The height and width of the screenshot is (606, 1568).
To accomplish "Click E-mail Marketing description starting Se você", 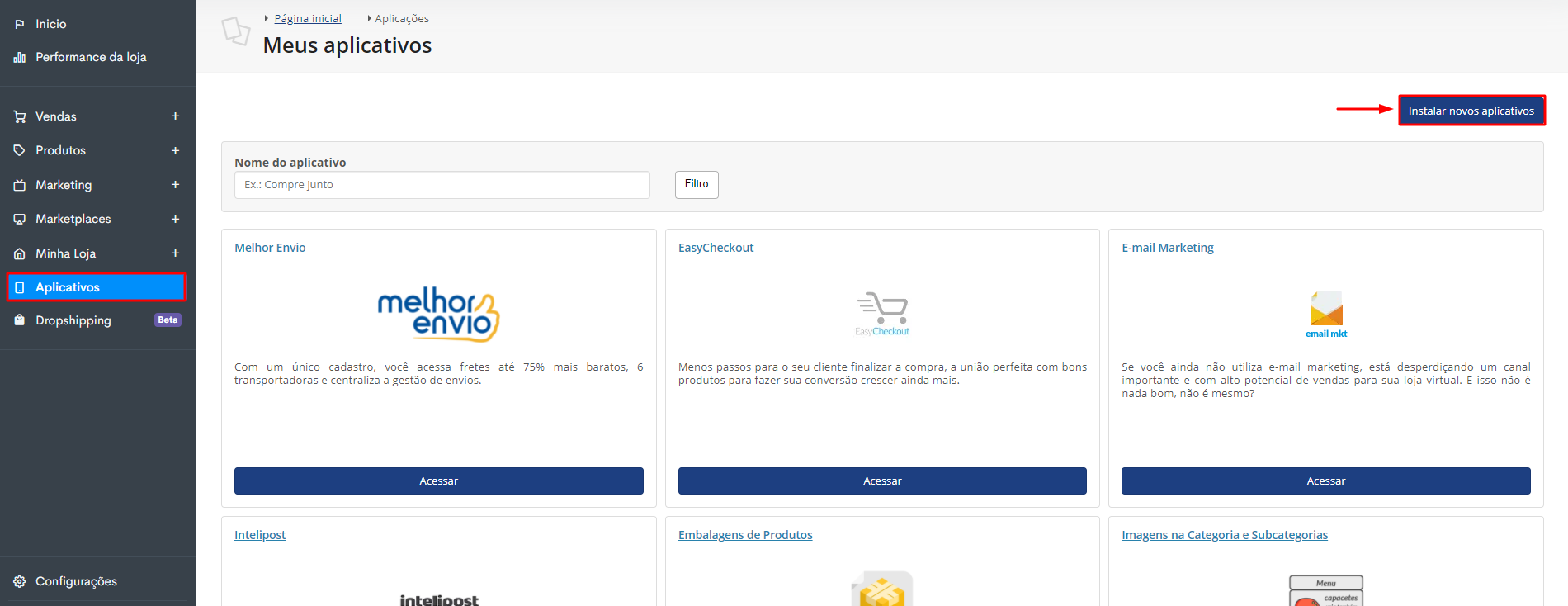I will pos(1326,381).
